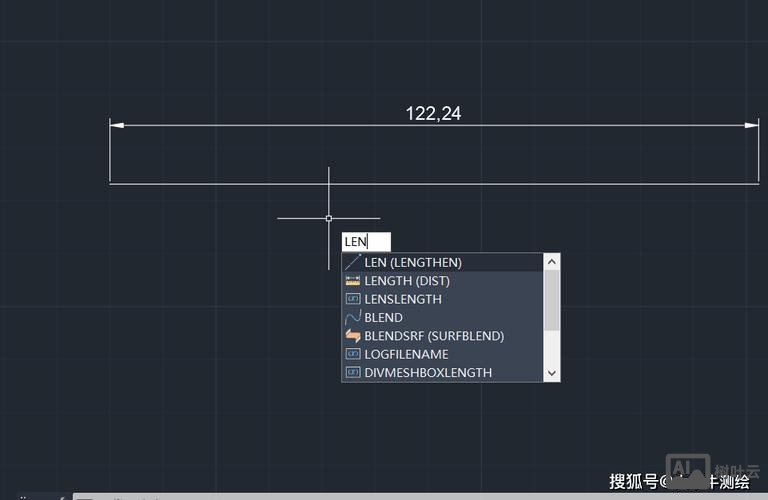The image size is (768, 500).
Task: Select LEN (LENGTHEN) from the suggestion list
Action: [x=442, y=262]
